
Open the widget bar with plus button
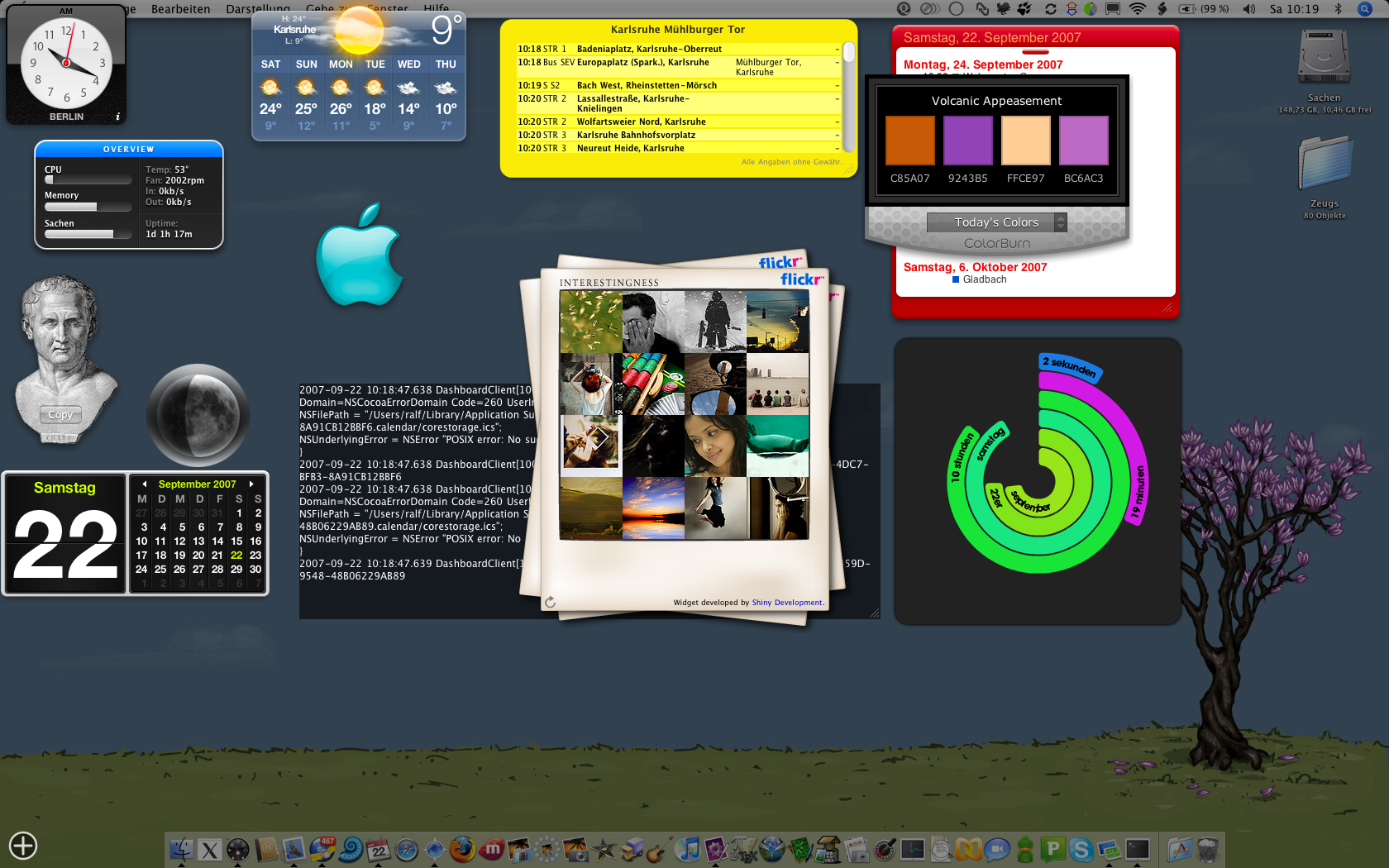[x=23, y=846]
